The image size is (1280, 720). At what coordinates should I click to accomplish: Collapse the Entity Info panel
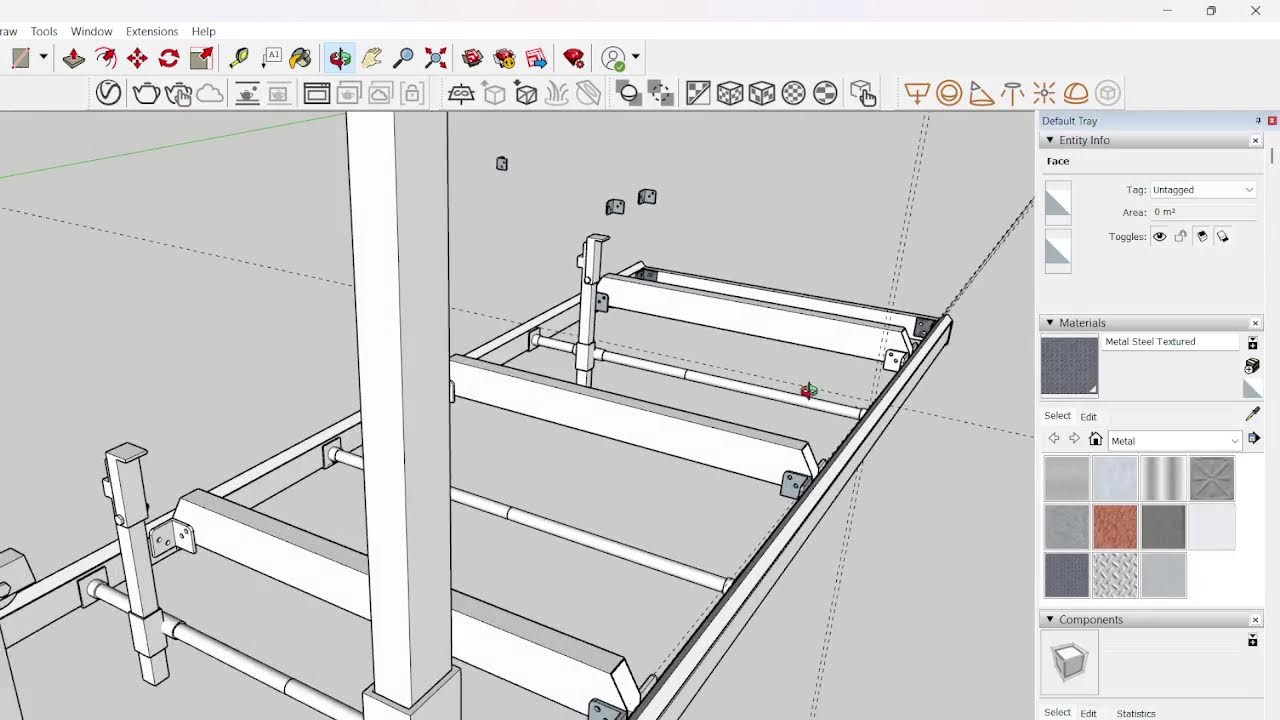click(1050, 140)
